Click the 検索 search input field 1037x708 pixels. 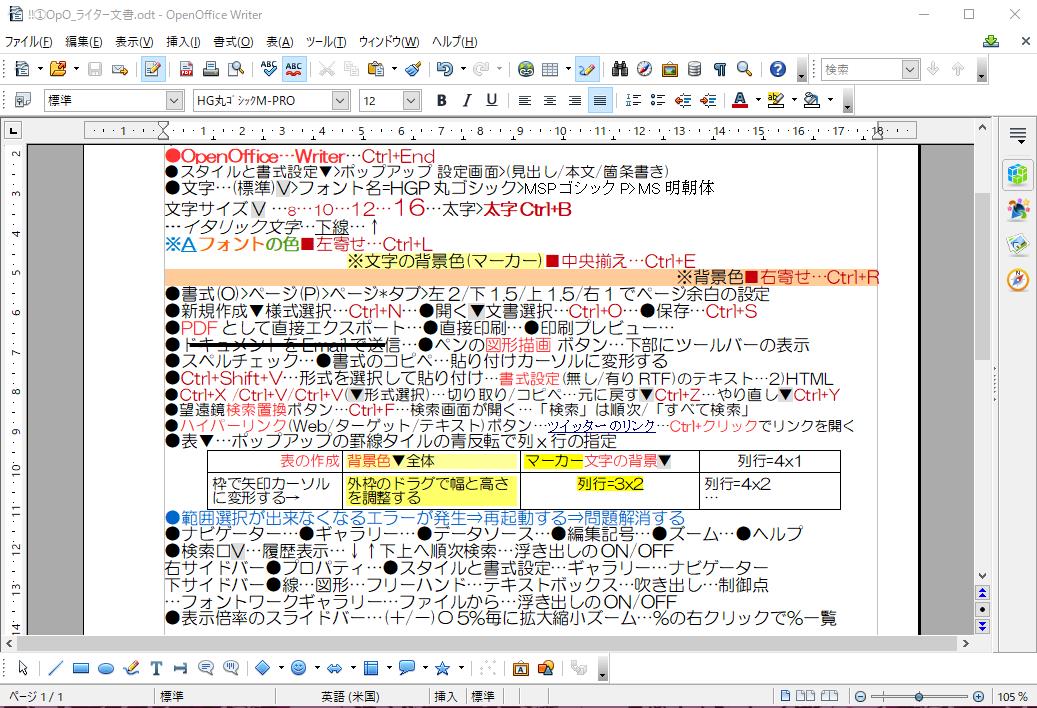coord(862,69)
